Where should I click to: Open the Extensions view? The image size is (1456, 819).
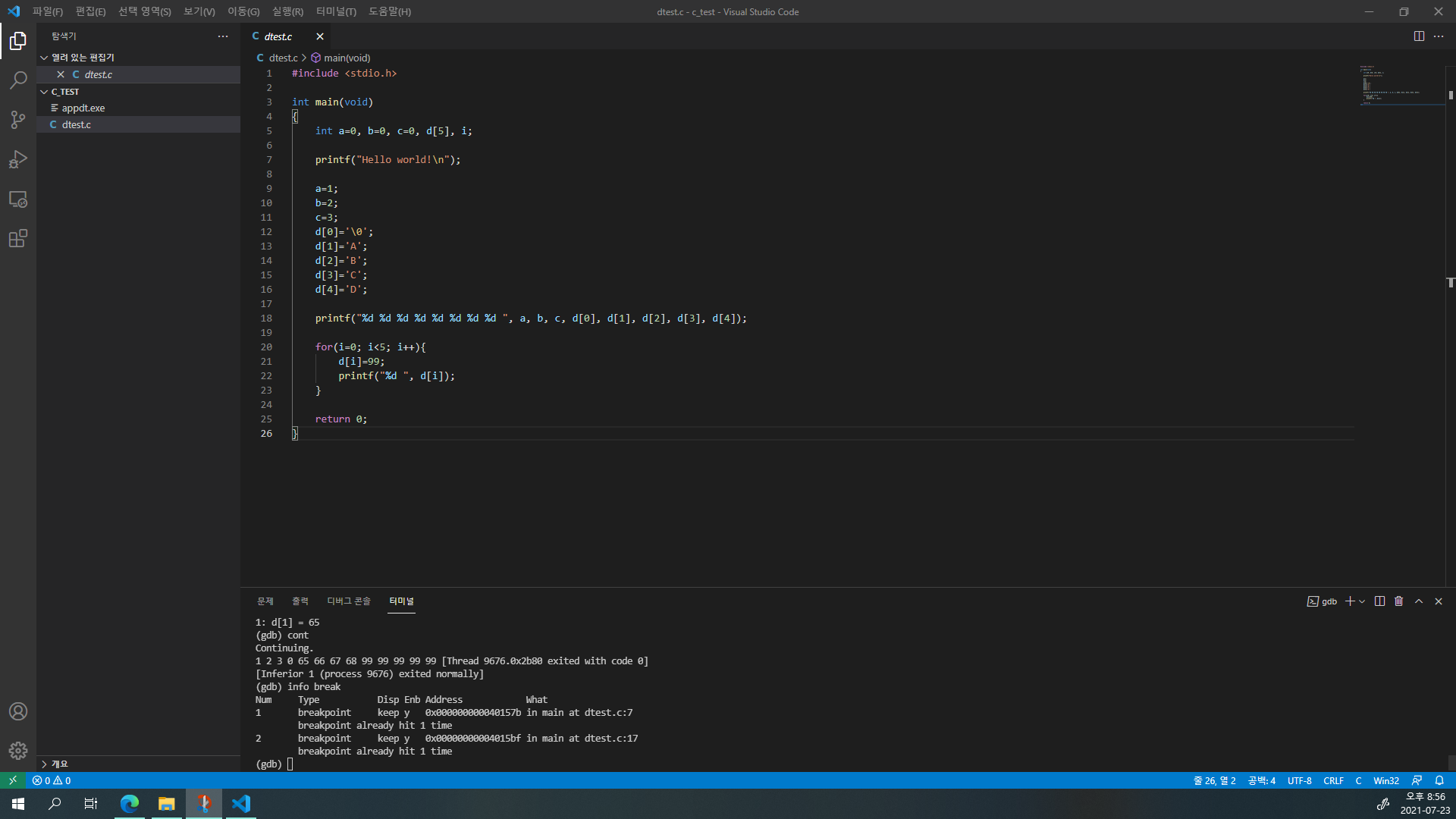point(18,239)
